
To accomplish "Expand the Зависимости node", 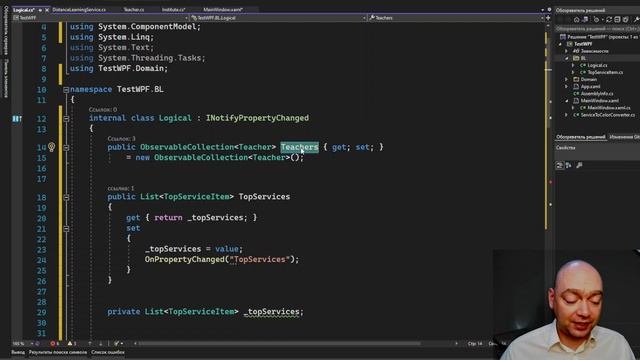I will click(567, 51).
